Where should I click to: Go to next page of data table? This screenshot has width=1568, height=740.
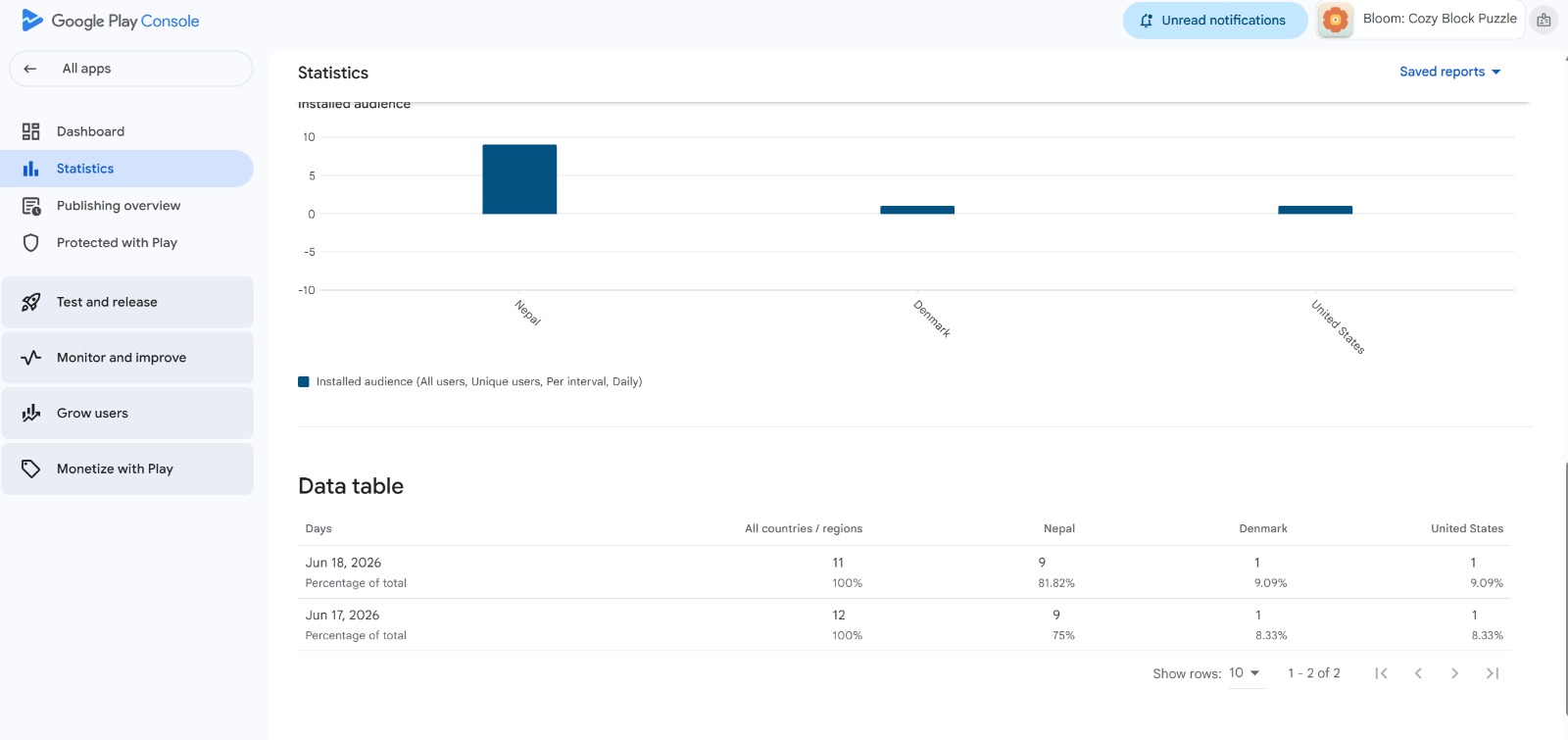click(1455, 673)
